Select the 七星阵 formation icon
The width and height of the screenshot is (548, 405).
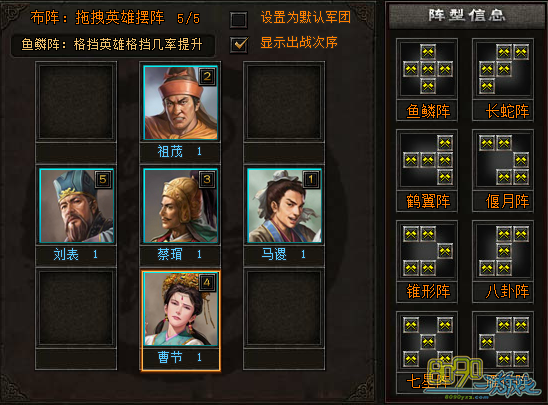pyautogui.click(x=427, y=342)
